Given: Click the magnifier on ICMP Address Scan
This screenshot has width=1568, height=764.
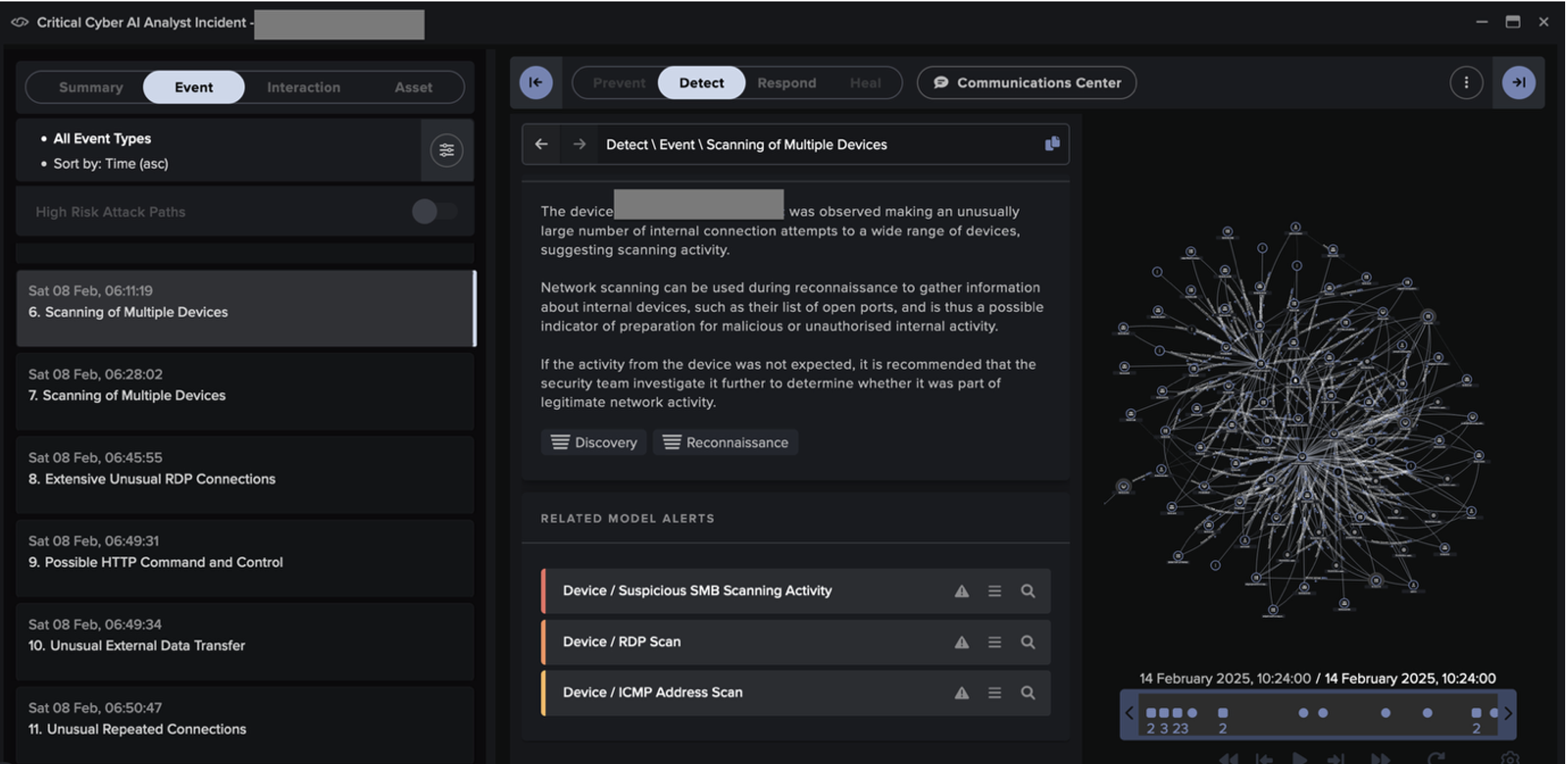Looking at the screenshot, I should [1028, 693].
